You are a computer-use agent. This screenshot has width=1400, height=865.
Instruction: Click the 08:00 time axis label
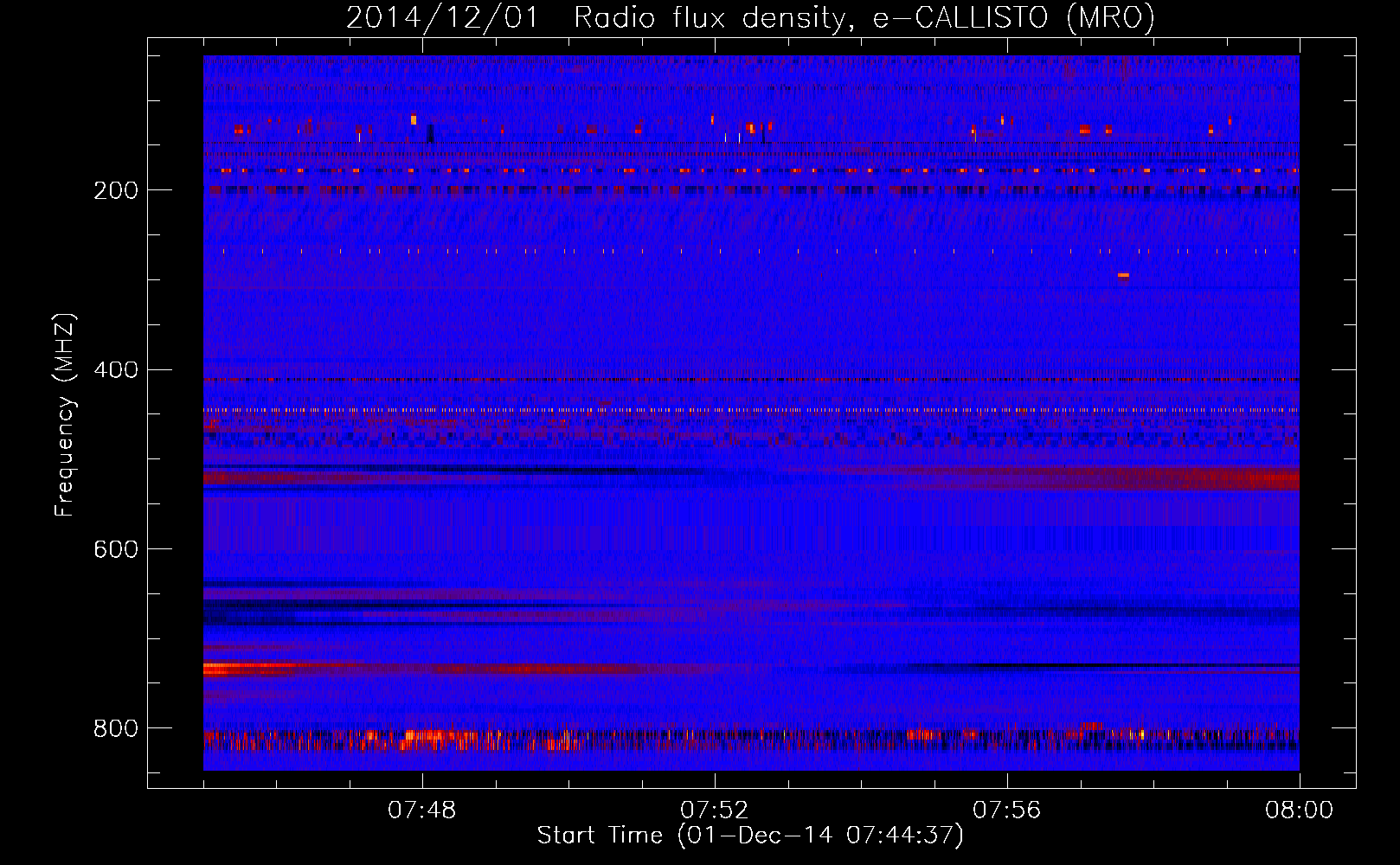click(1299, 811)
